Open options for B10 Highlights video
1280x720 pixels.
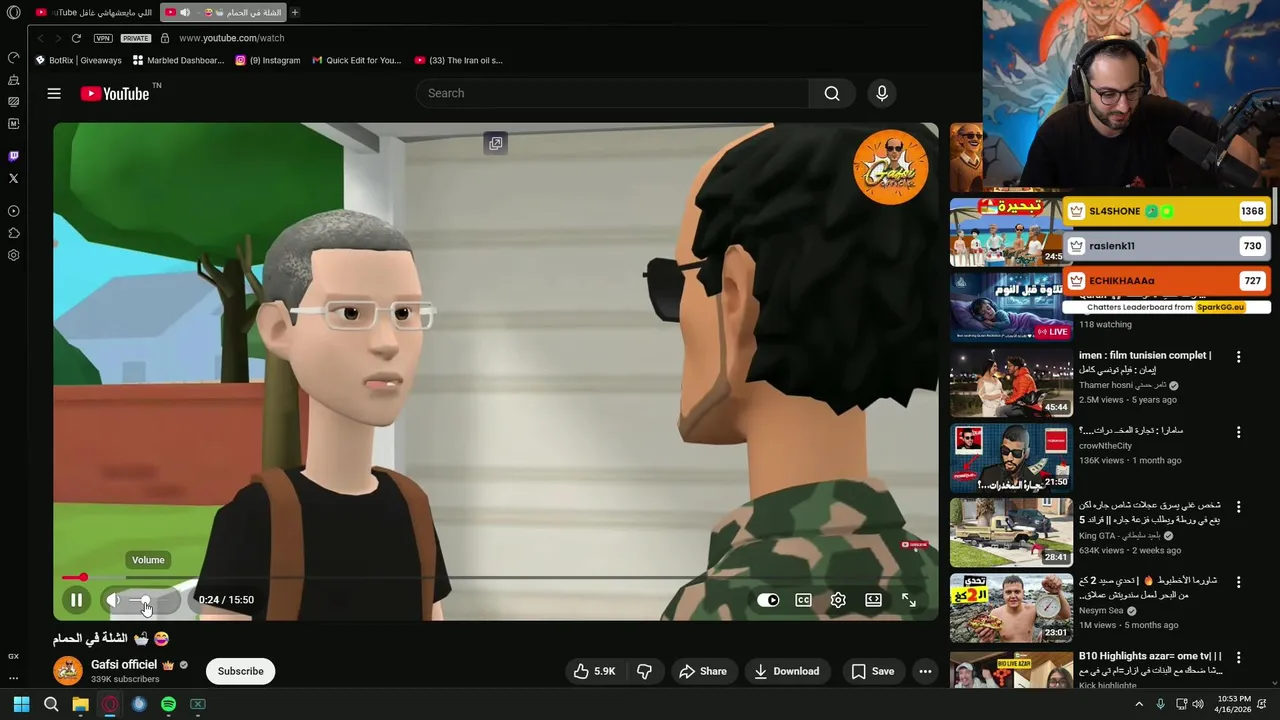(1238, 657)
